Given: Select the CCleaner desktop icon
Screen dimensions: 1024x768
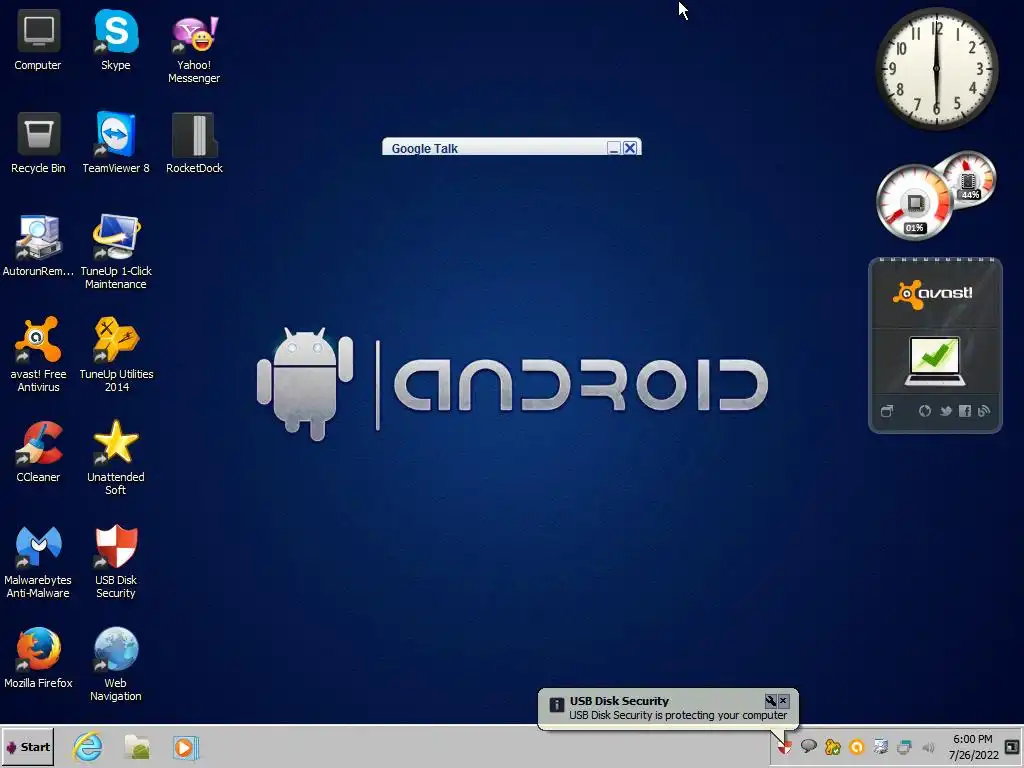Looking at the screenshot, I should [x=38, y=453].
